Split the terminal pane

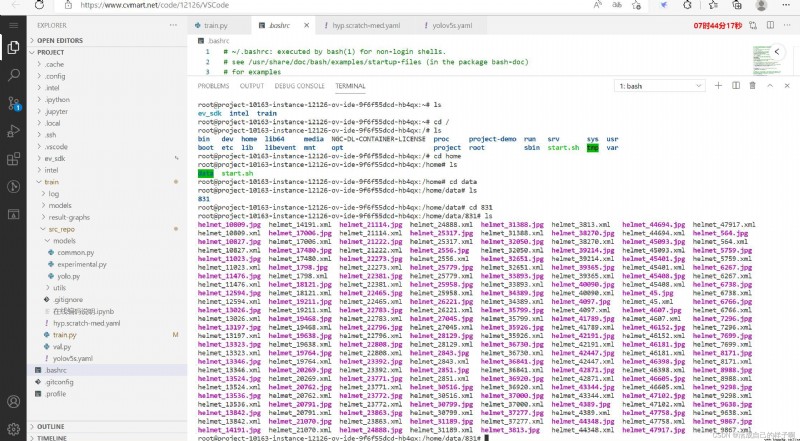click(x=736, y=86)
